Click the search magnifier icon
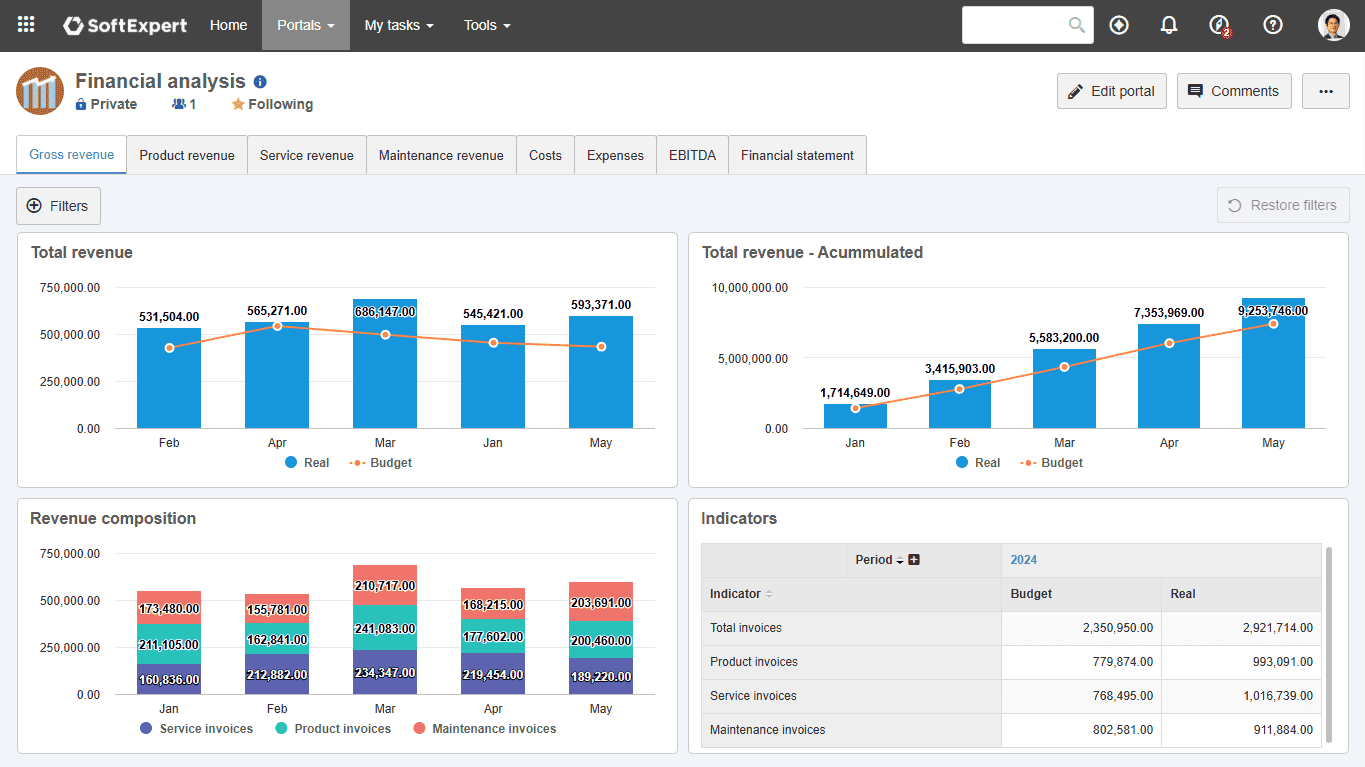This screenshot has width=1365, height=767. [x=1077, y=25]
